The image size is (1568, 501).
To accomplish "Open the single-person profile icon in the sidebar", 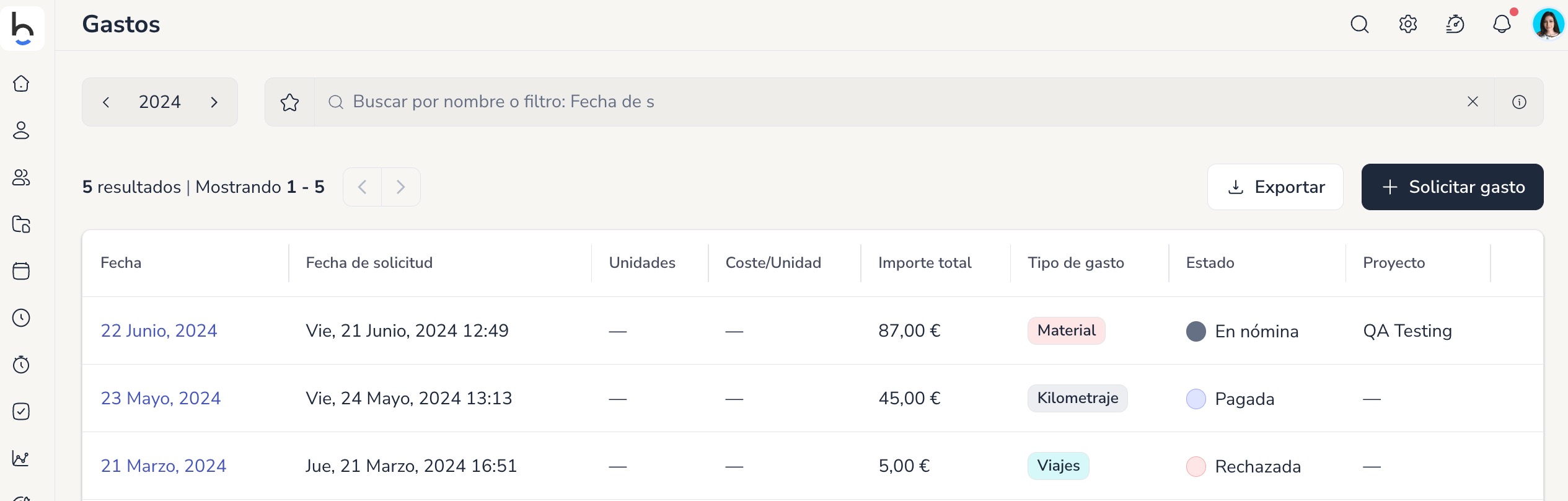I will click(x=21, y=130).
